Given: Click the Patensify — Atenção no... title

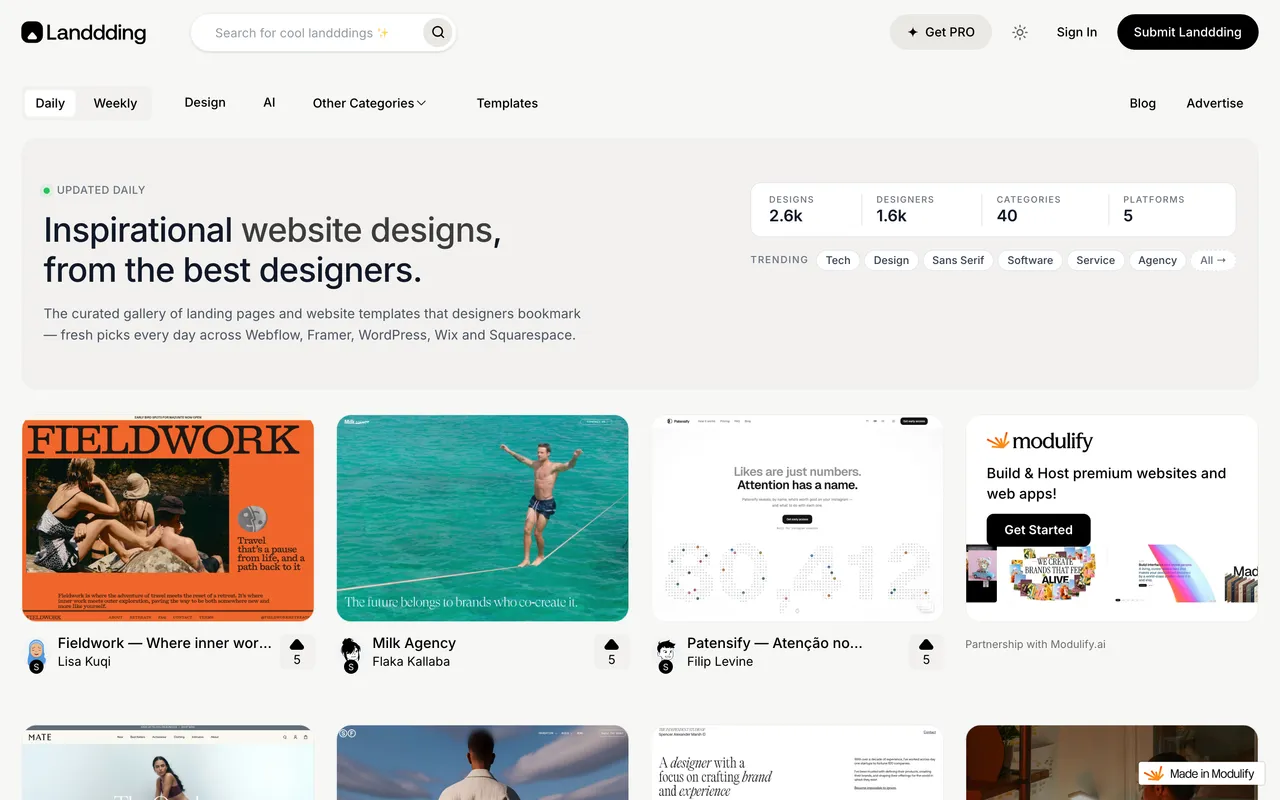Looking at the screenshot, I should 774,643.
